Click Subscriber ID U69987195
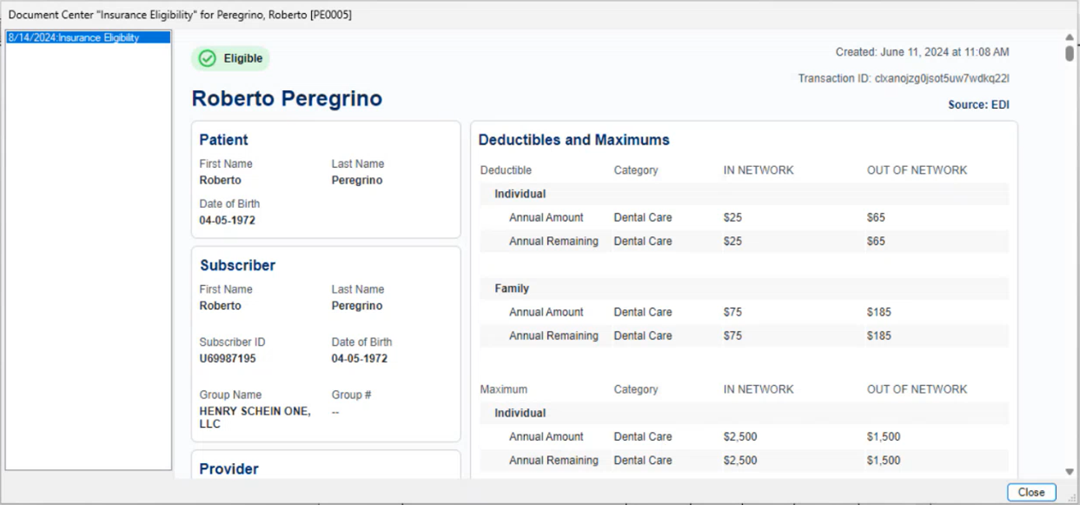The image size is (1080, 505). [x=227, y=358]
